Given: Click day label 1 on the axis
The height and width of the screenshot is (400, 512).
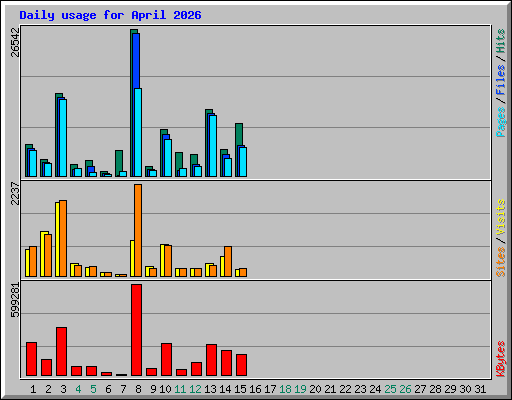Looking at the screenshot, I should [x=33, y=389].
